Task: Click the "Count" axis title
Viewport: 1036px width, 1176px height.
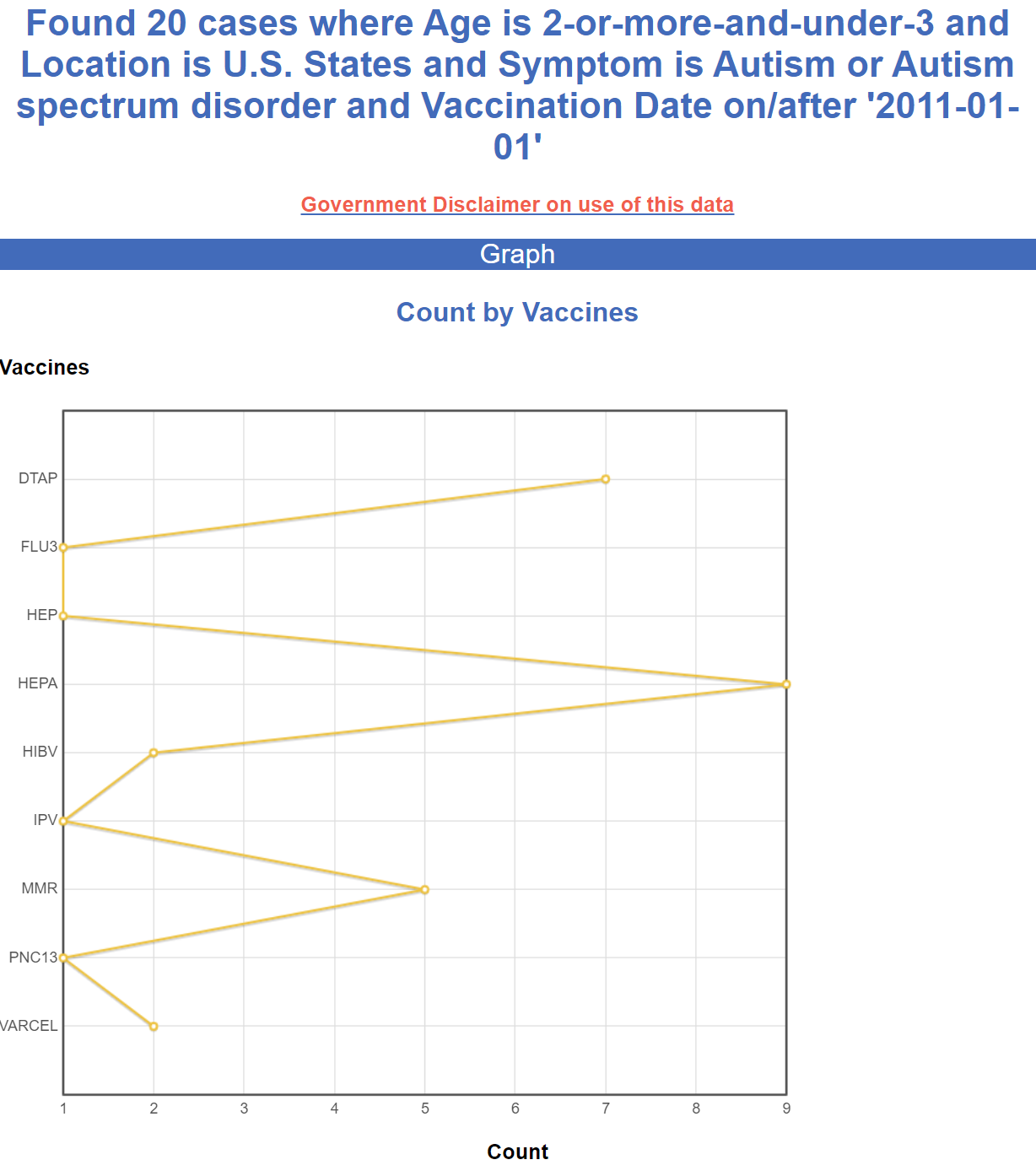Action: click(517, 1152)
